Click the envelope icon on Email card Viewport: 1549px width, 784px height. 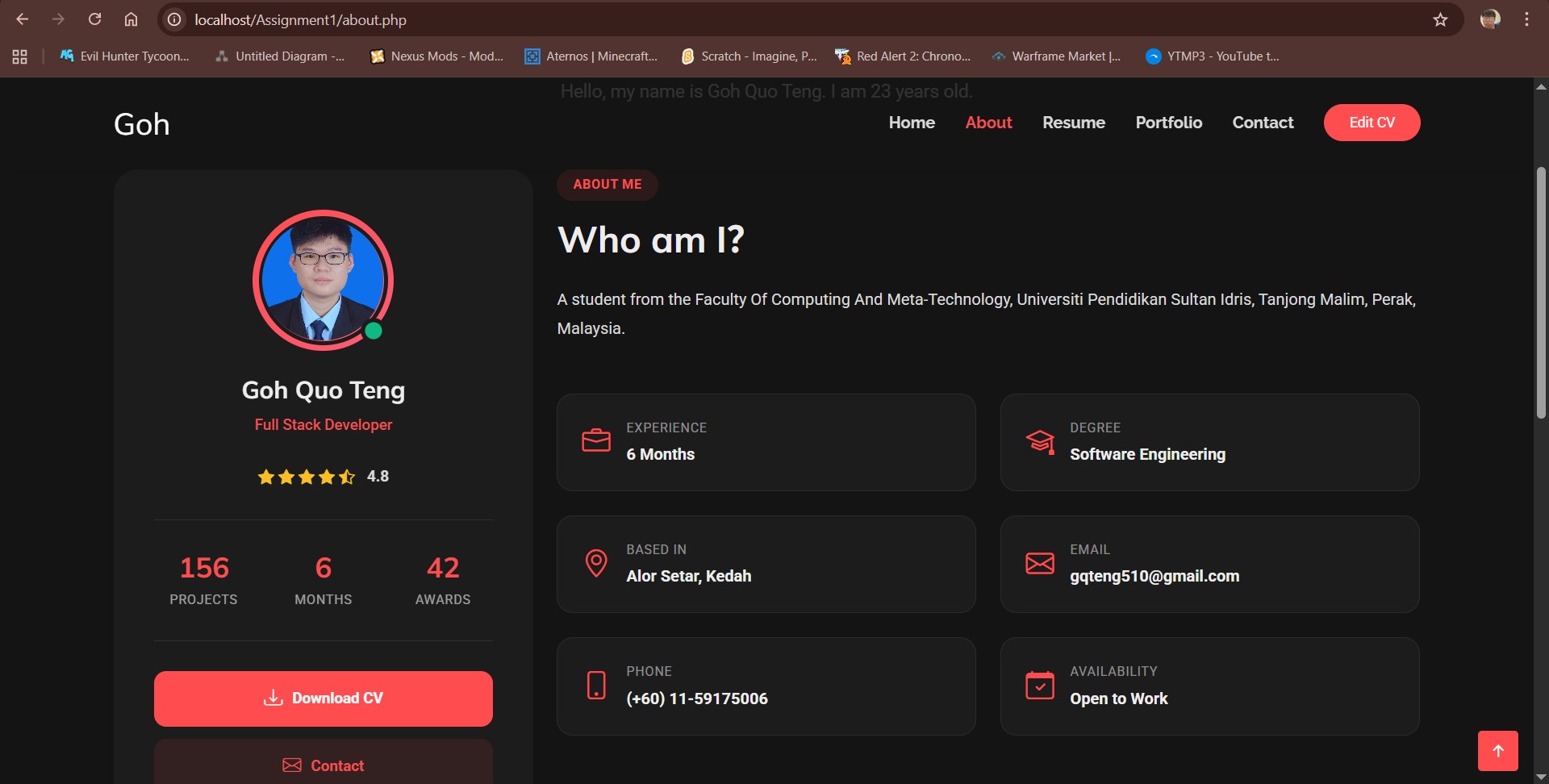1040,563
